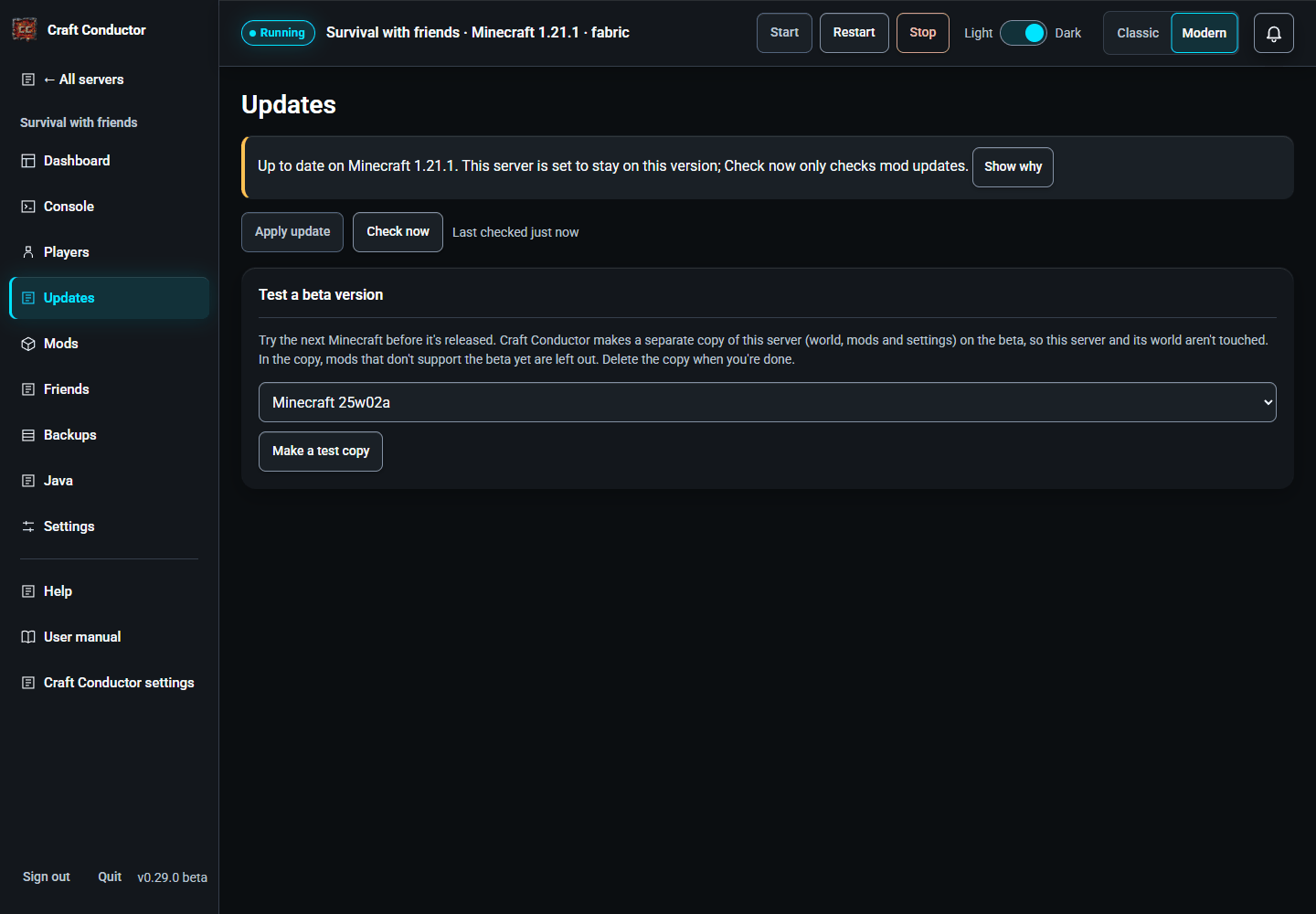Click the Apply update button
The width and height of the screenshot is (1316, 914).
coord(292,232)
